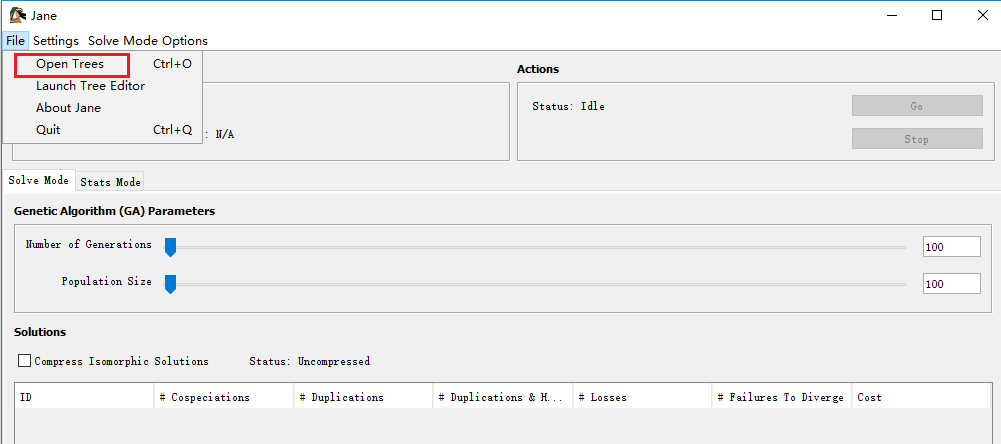Click the # Cospeciations column header
This screenshot has width=1001, height=444.
point(223,397)
